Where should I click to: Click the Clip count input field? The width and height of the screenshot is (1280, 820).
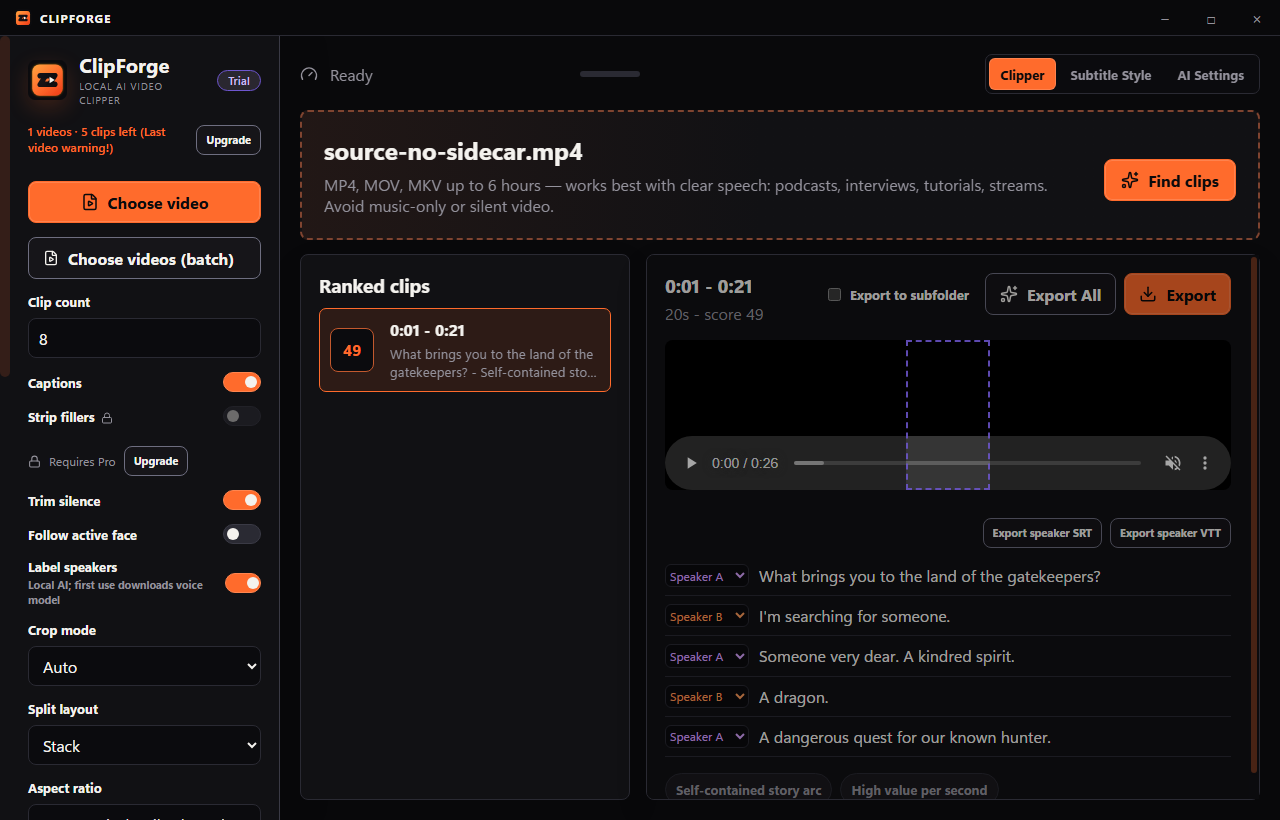144,338
